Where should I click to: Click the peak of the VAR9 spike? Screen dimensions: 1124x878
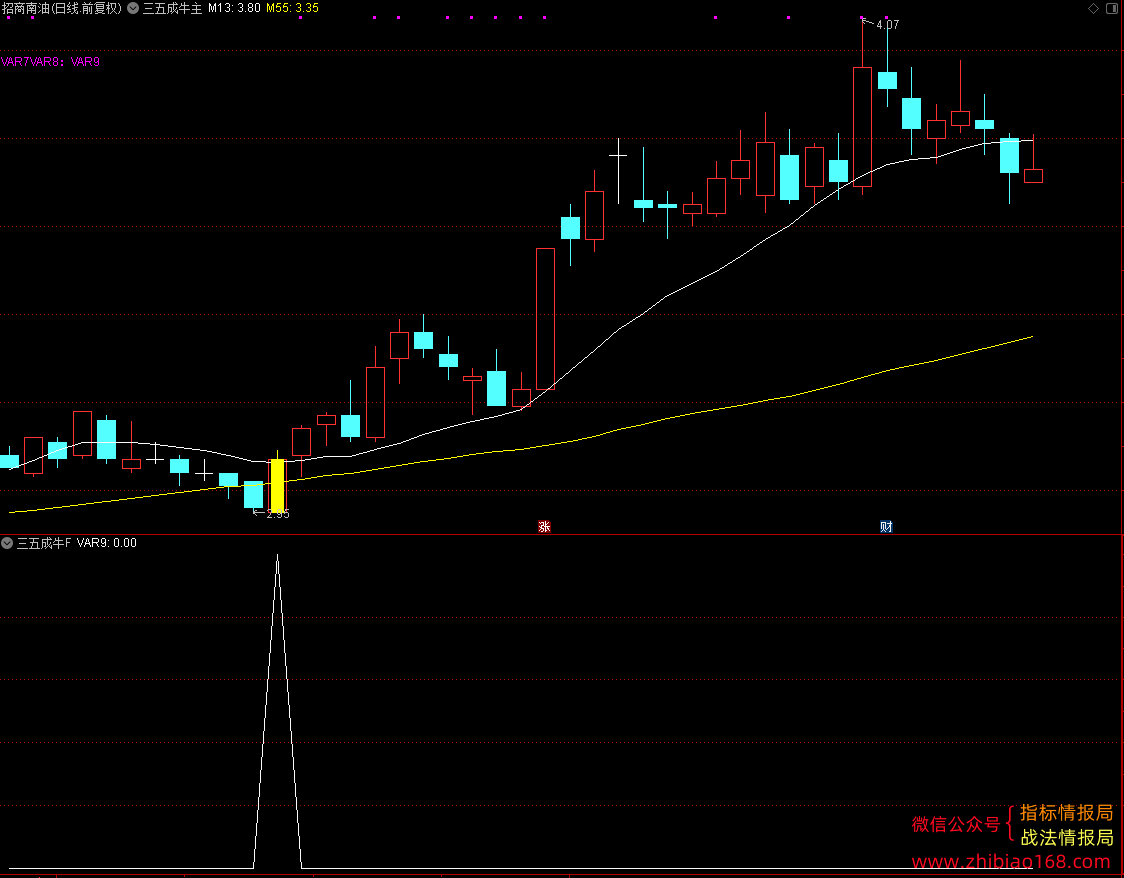[277, 555]
